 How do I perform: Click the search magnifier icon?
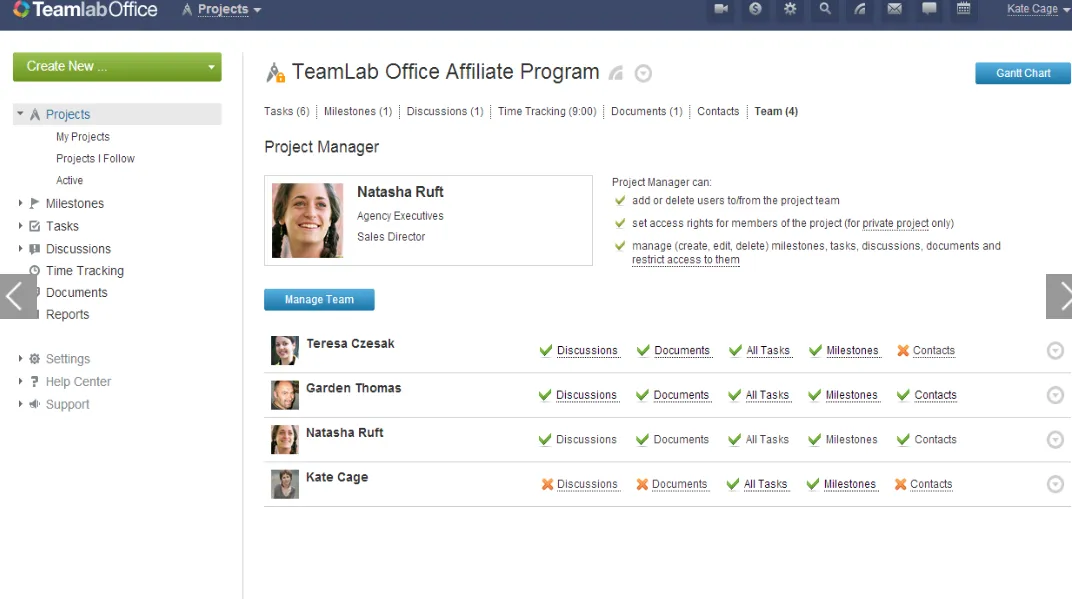(x=825, y=9)
